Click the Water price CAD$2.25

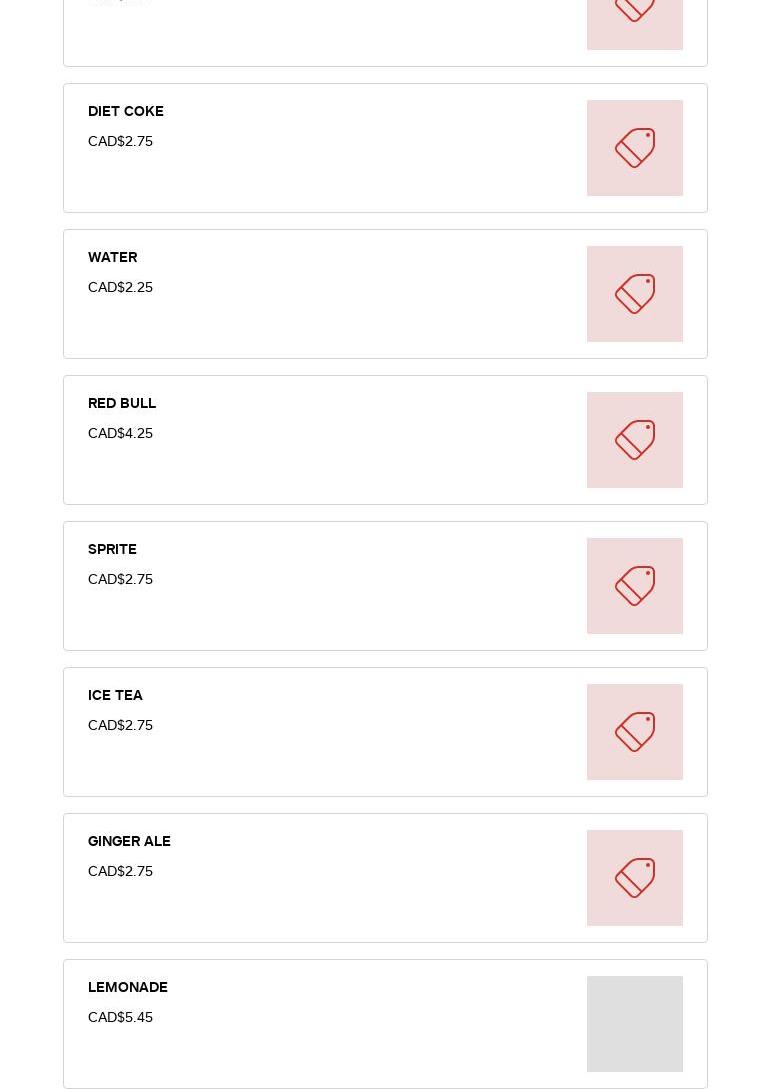click(120, 287)
